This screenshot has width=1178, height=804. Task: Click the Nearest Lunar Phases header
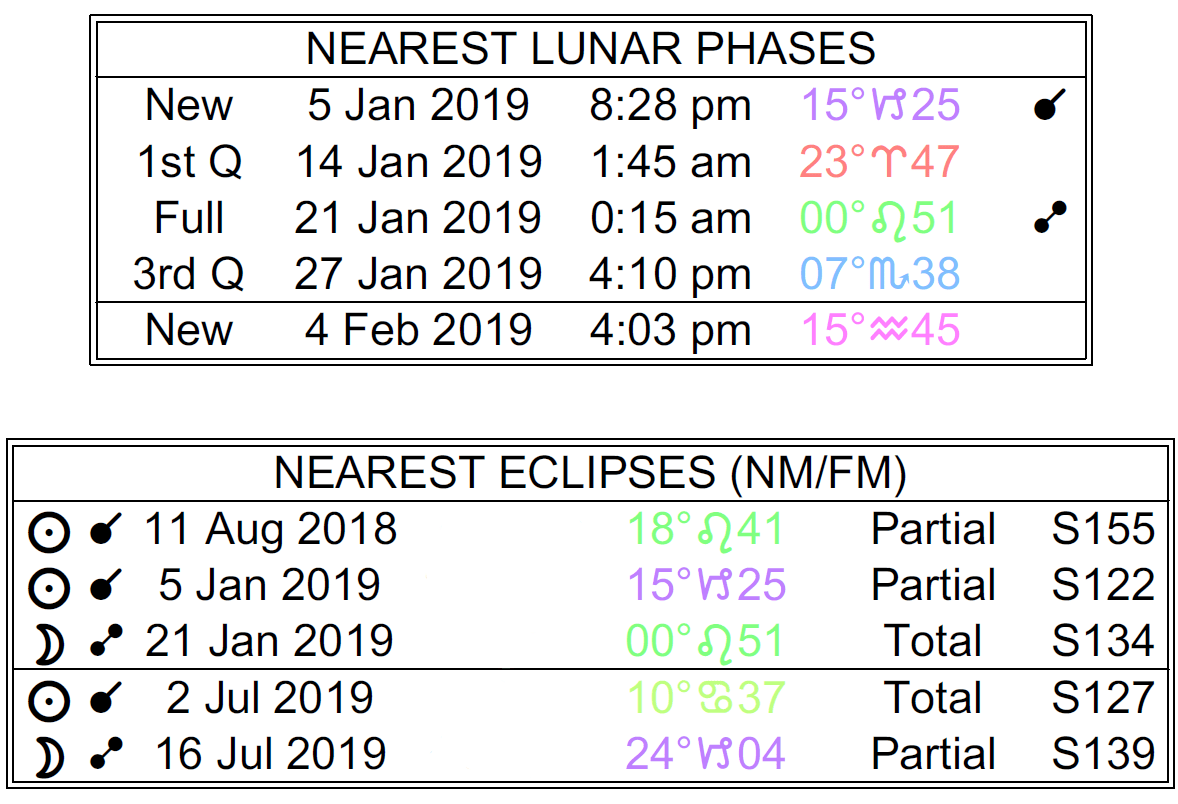click(590, 48)
